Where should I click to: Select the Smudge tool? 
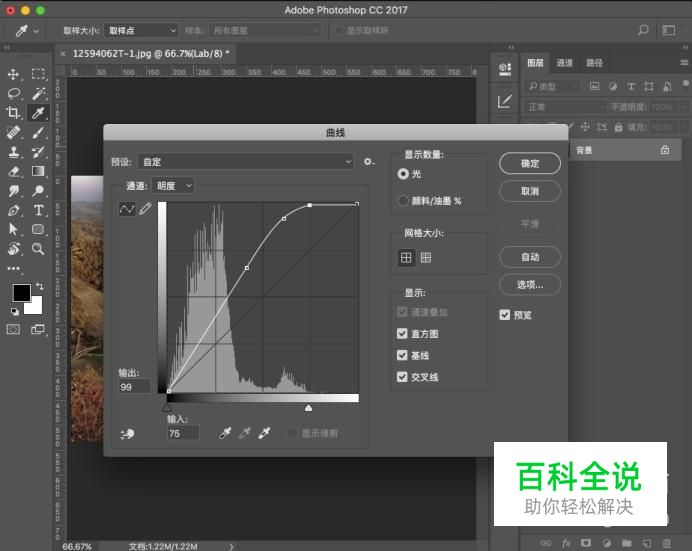click(13, 191)
